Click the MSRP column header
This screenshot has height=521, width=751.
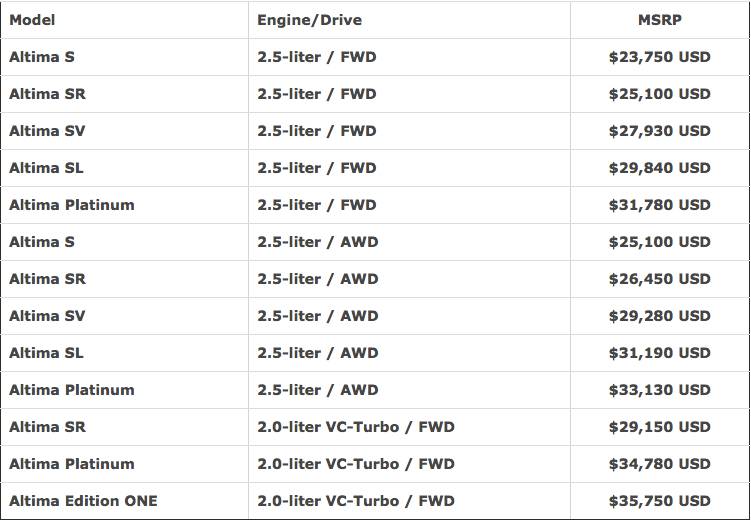[659, 20]
